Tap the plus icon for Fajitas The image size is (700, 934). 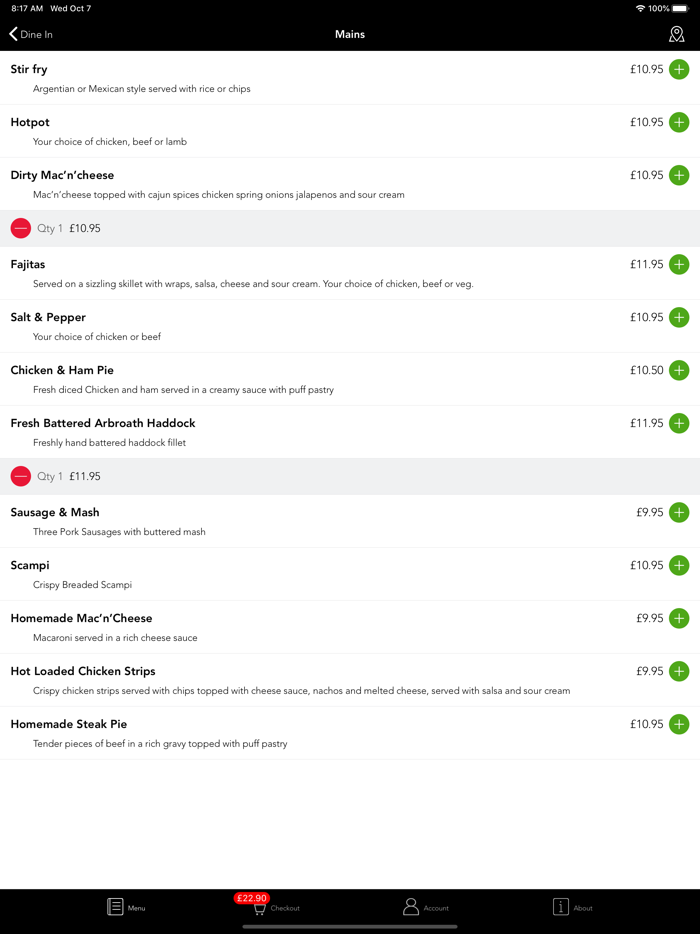(679, 264)
